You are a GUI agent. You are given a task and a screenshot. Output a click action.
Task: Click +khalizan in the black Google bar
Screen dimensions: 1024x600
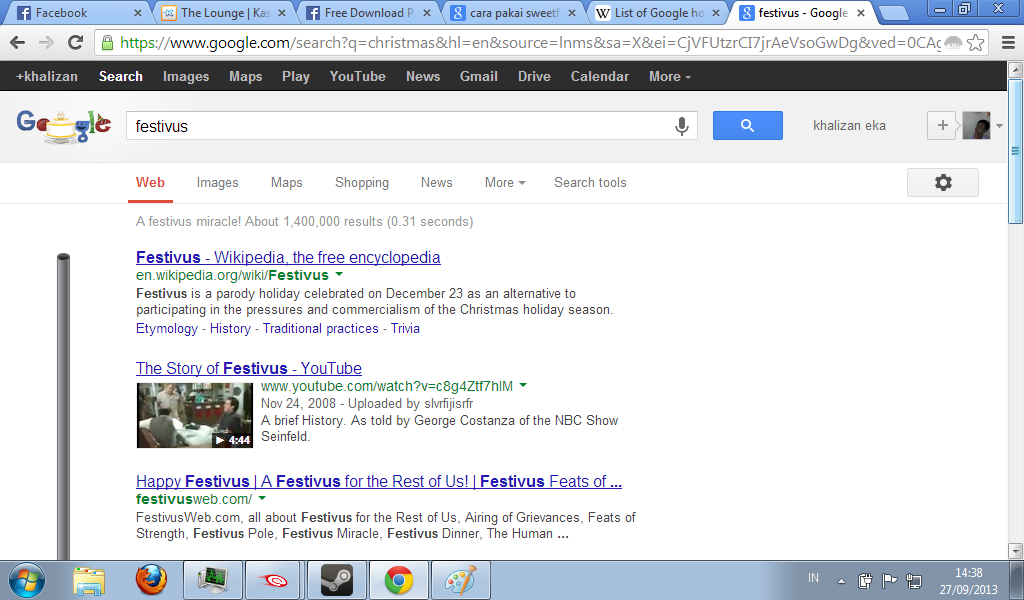click(x=47, y=76)
